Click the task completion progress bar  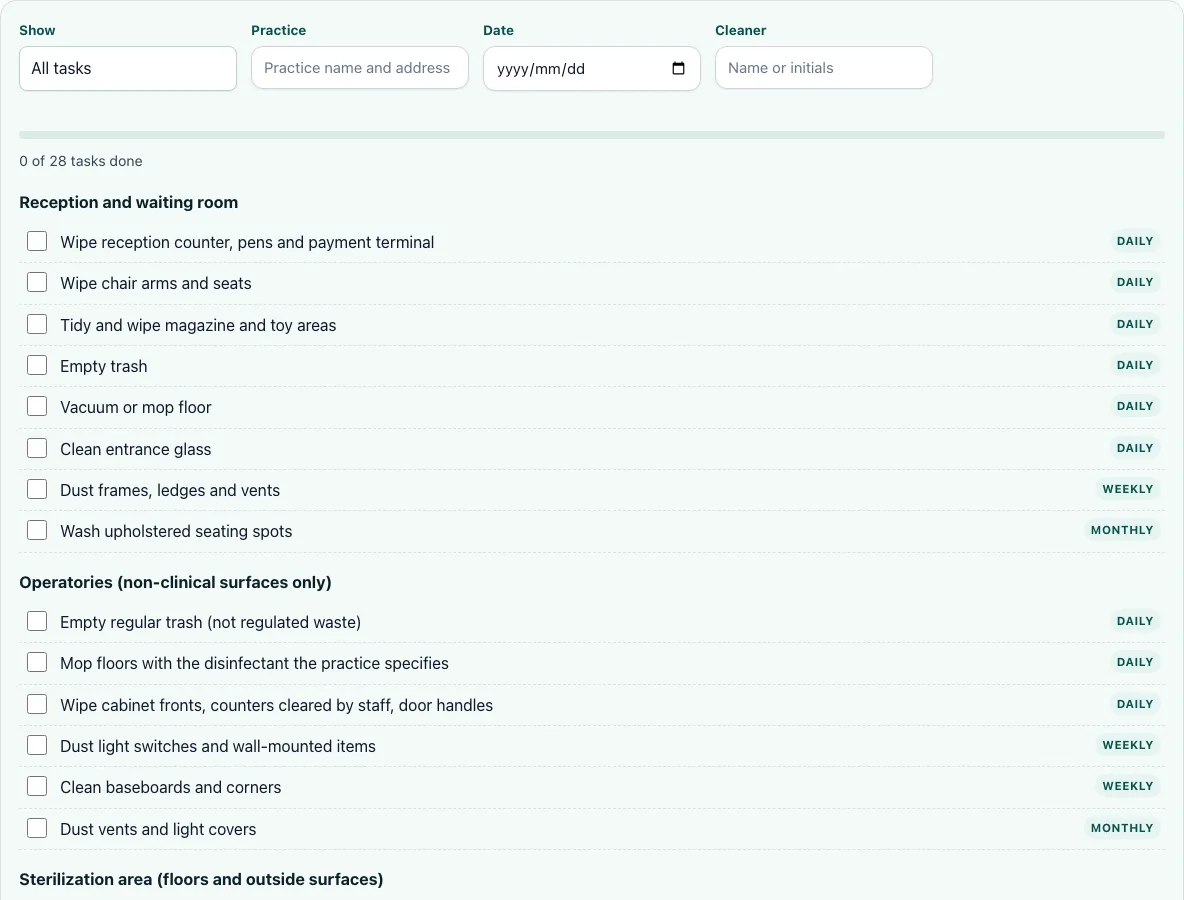click(x=591, y=135)
